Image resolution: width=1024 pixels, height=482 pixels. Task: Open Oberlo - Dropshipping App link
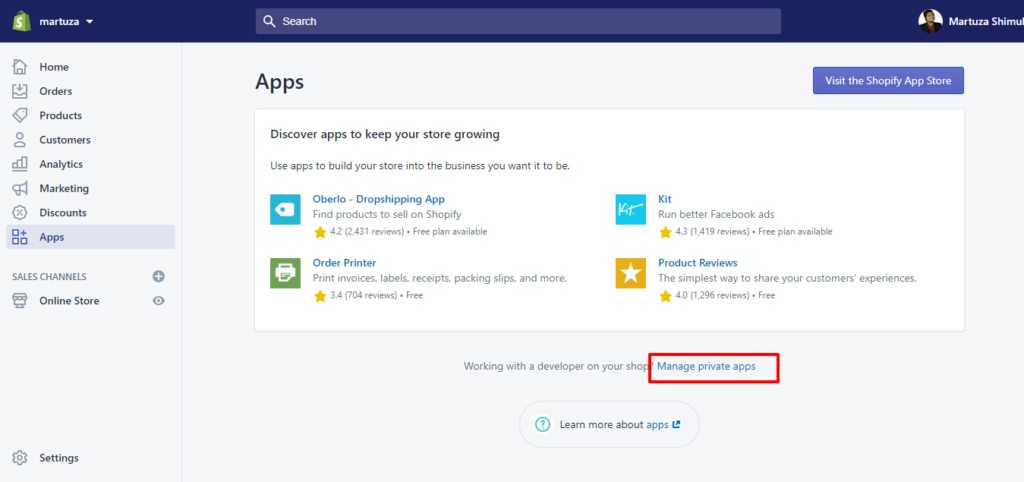pyautogui.click(x=378, y=199)
